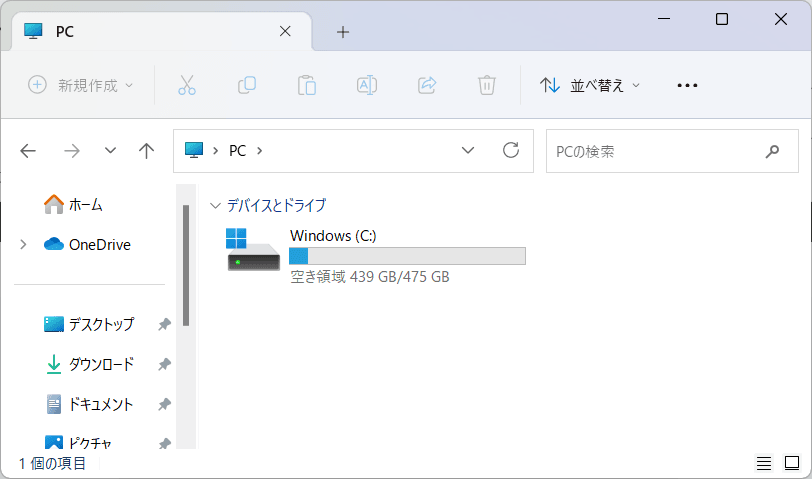Open the 並べ替え sort dropdown
Viewport: 812px width, 479px height.
tap(590, 85)
